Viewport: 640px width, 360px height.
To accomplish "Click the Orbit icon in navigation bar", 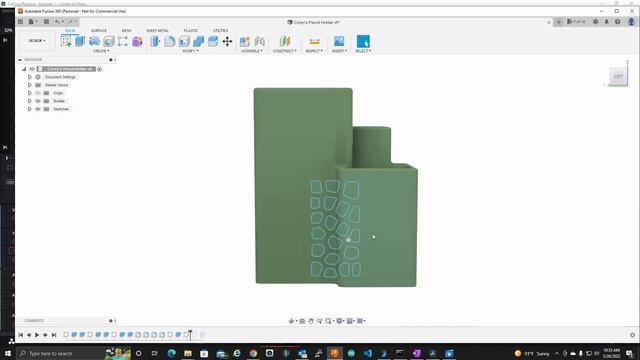I will coord(291,321).
